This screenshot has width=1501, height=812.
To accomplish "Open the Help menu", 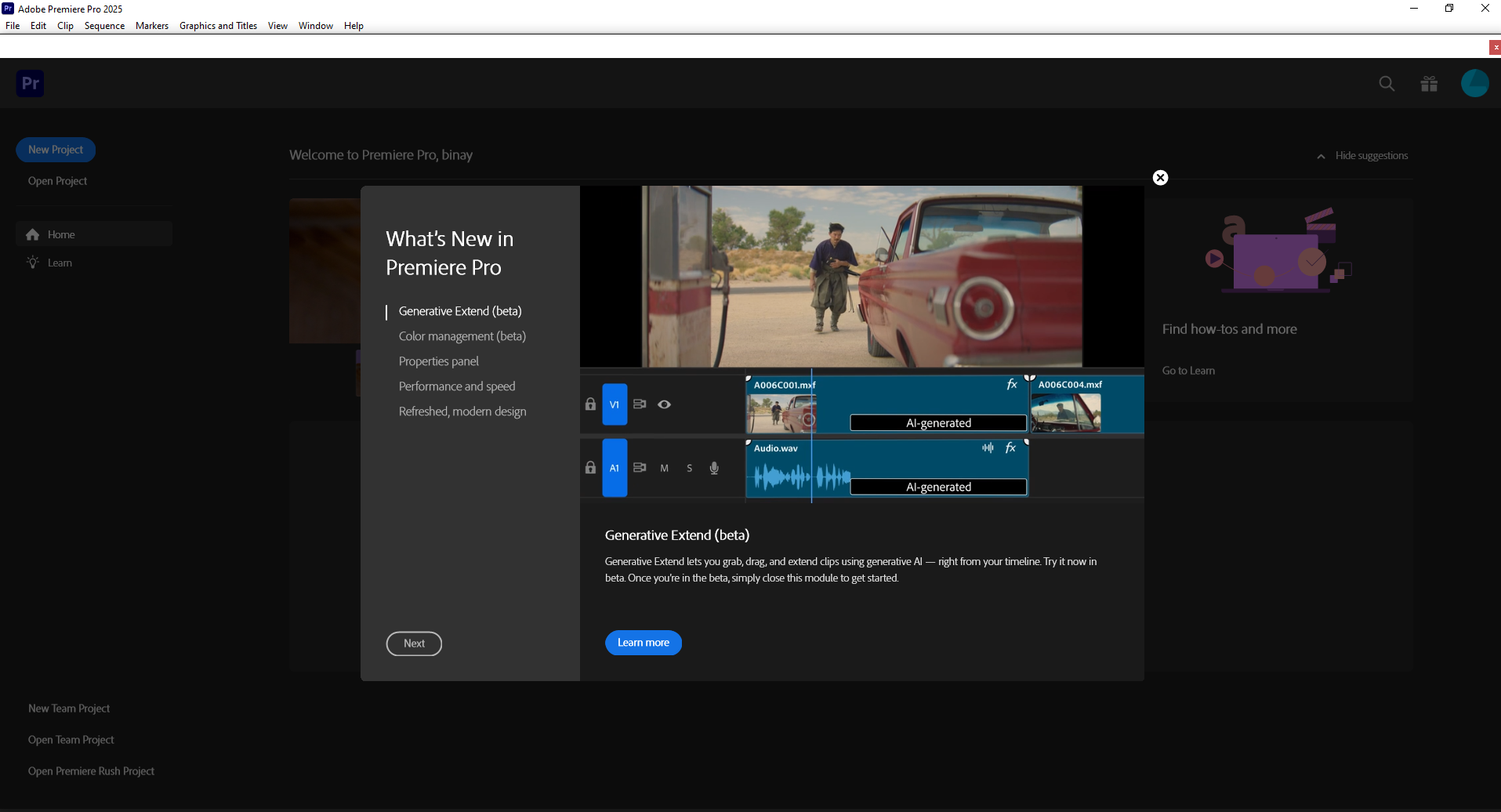I will point(353,26).
